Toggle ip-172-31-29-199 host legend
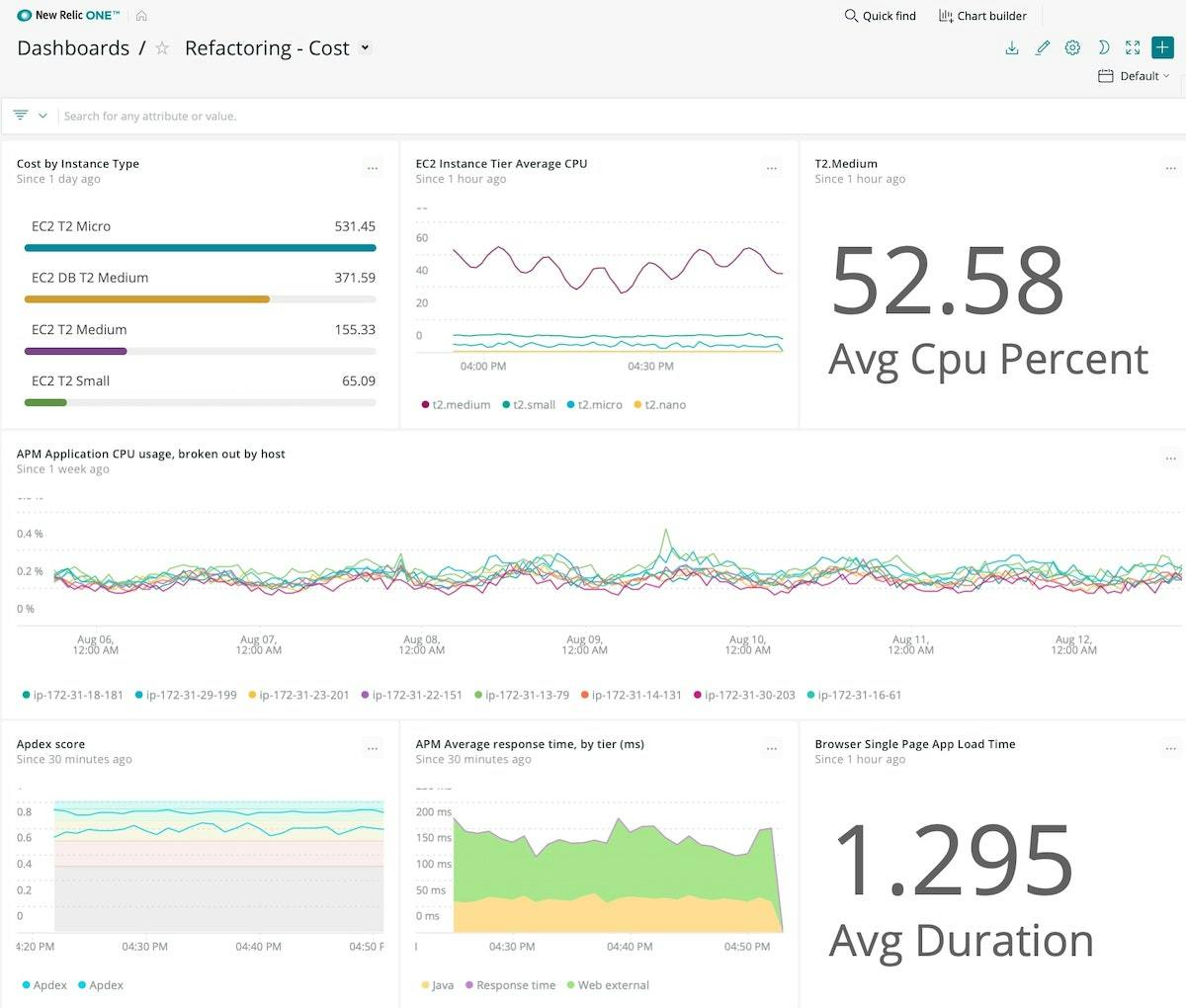The image size is (1186, 1008). (x=186, y=695)
